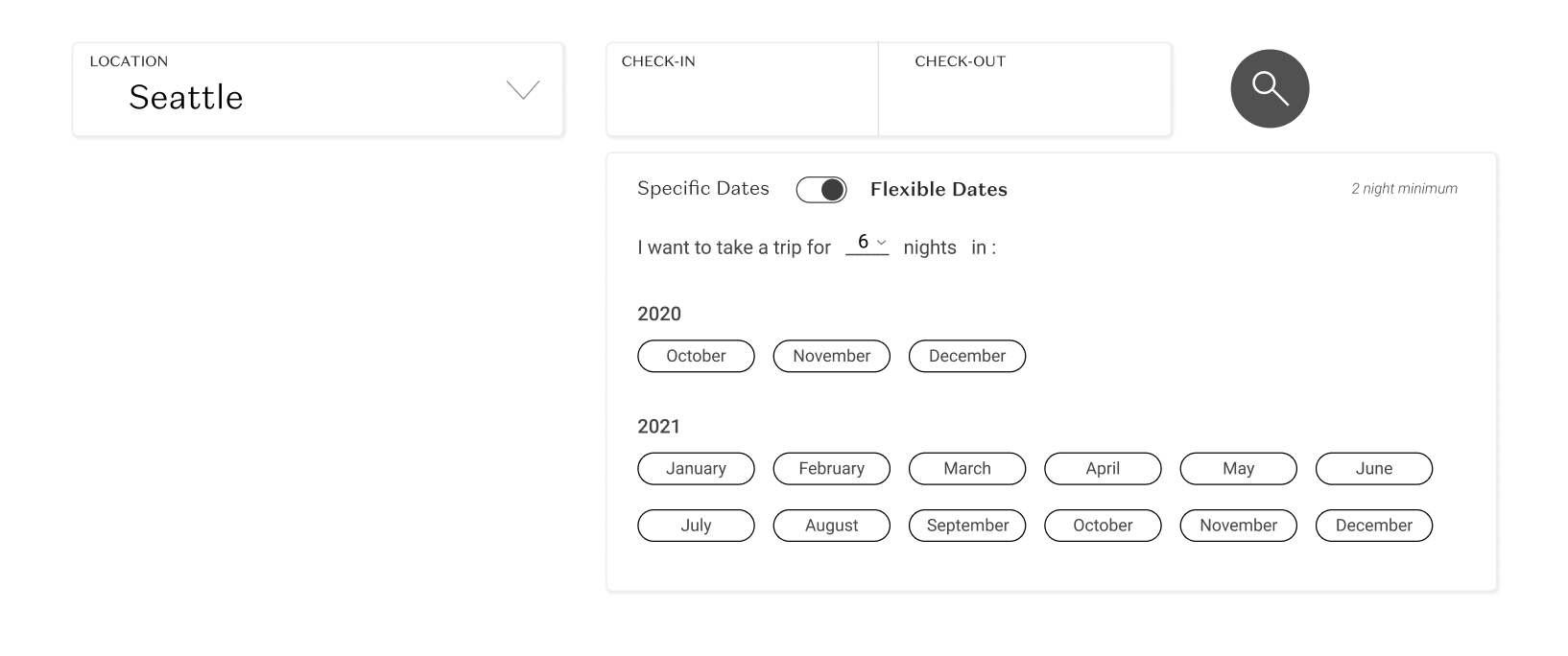
Task: Choose September 2021 month
Action: [966, 526]
